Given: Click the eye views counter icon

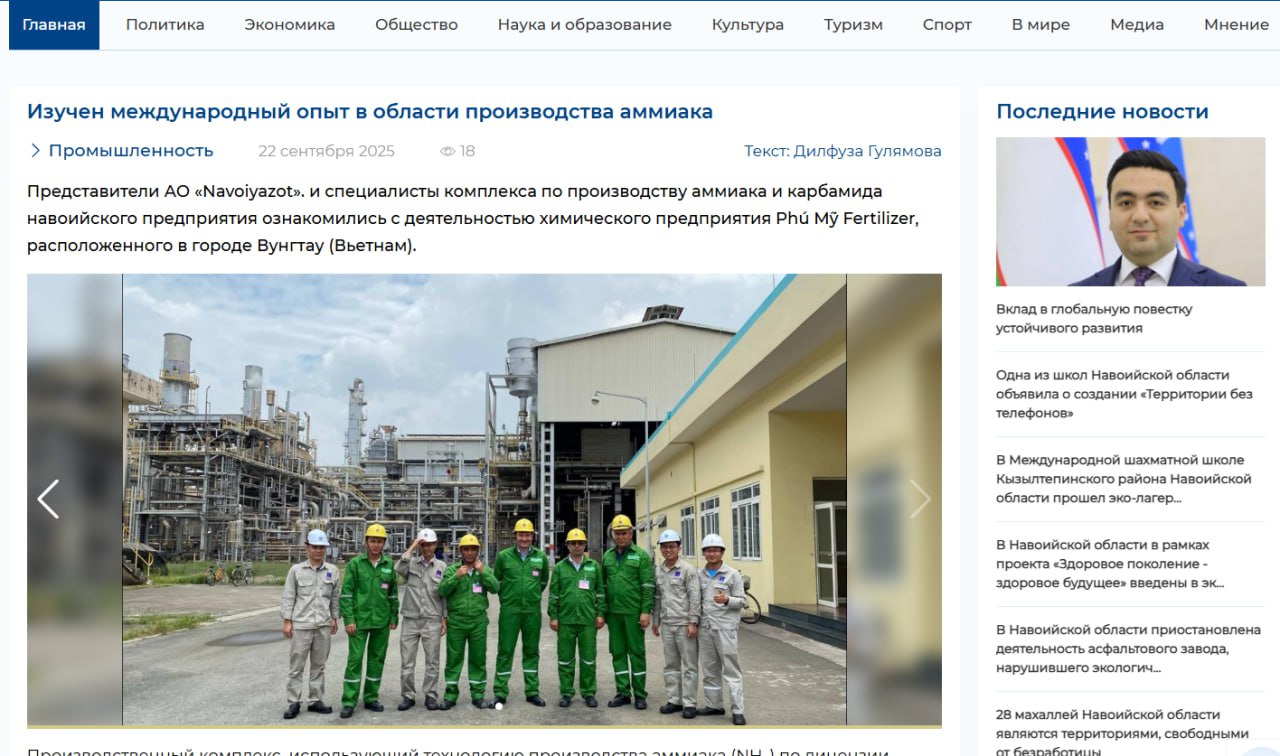Looking at the screenshot, I should click(447, 151).
